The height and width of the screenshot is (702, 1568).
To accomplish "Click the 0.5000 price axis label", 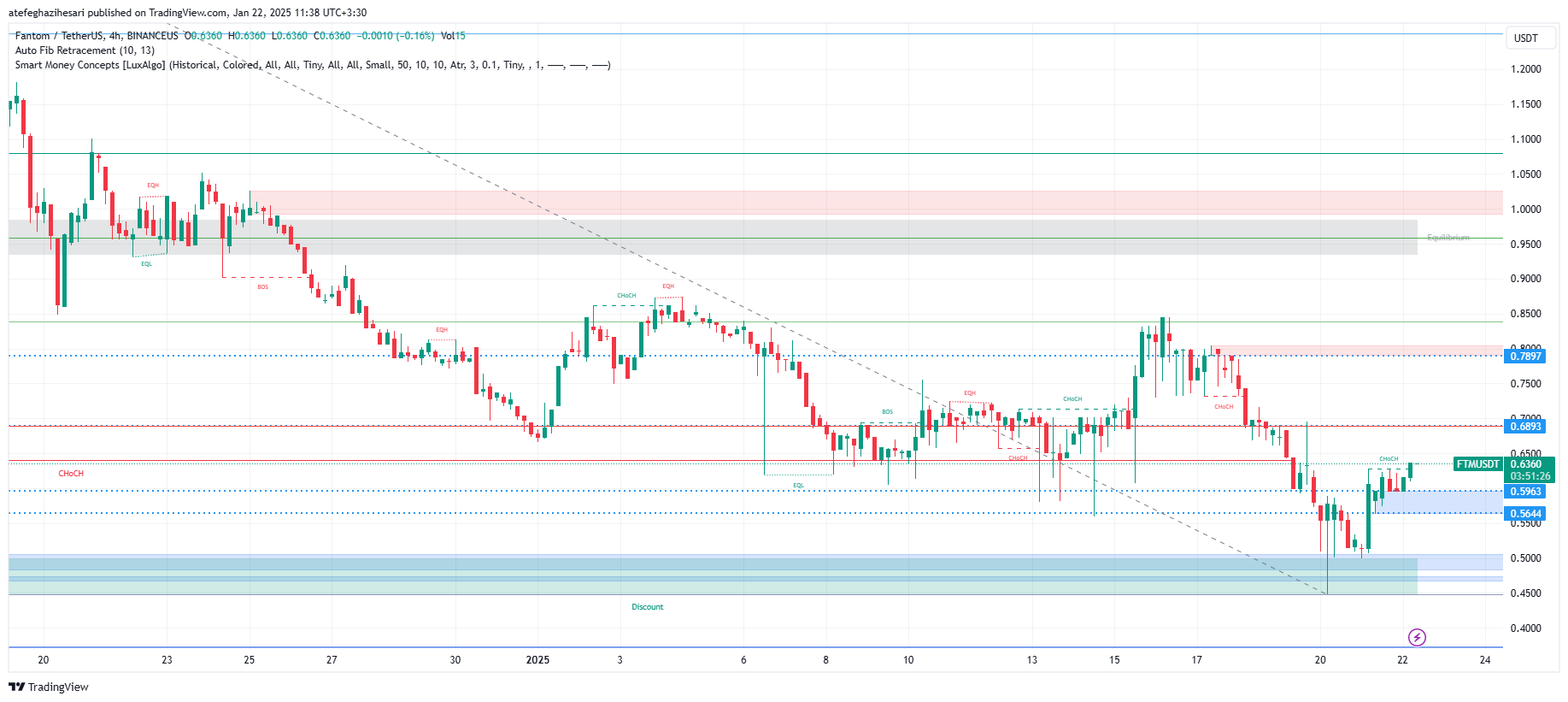I will pyautogui.click(x=1526, y=558).
